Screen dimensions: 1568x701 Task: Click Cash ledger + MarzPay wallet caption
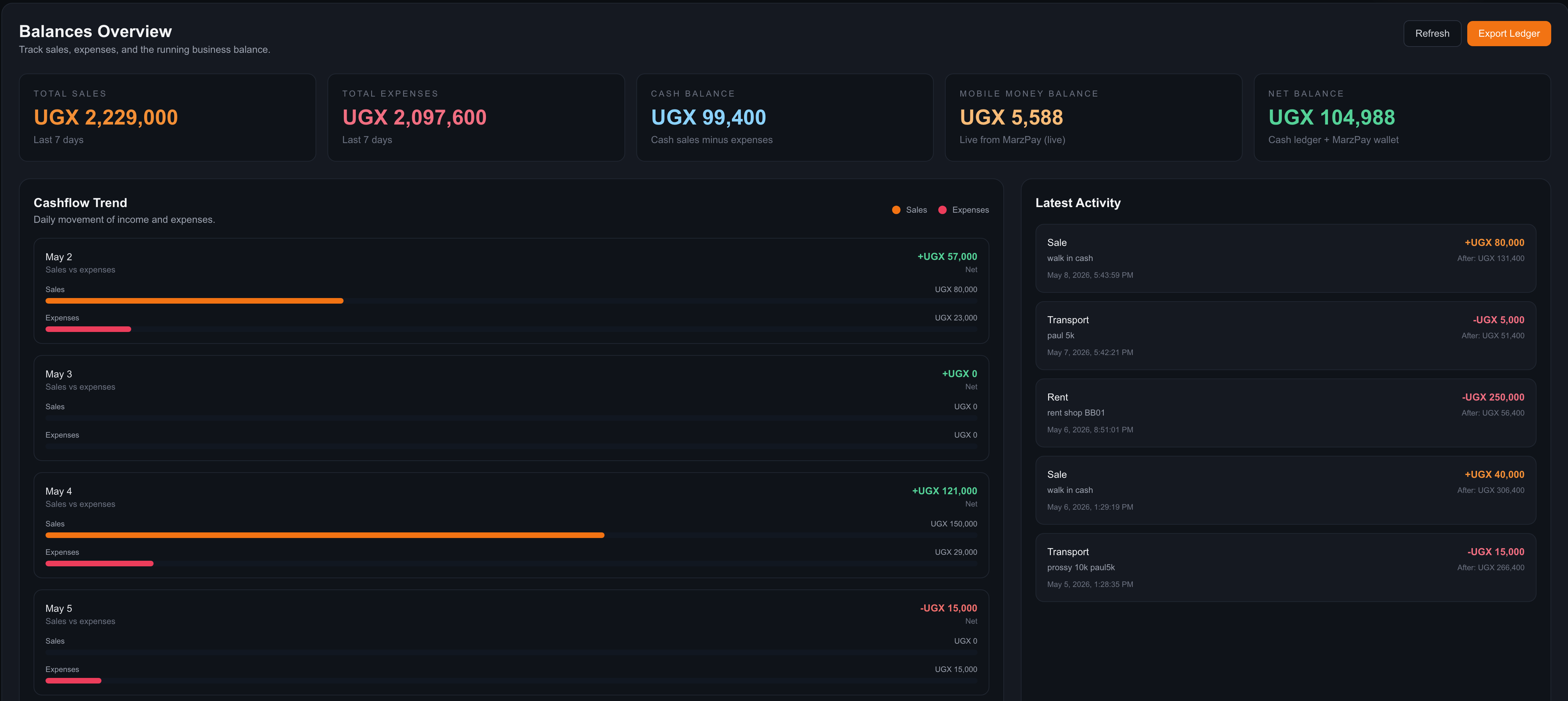pos(1333,140)
